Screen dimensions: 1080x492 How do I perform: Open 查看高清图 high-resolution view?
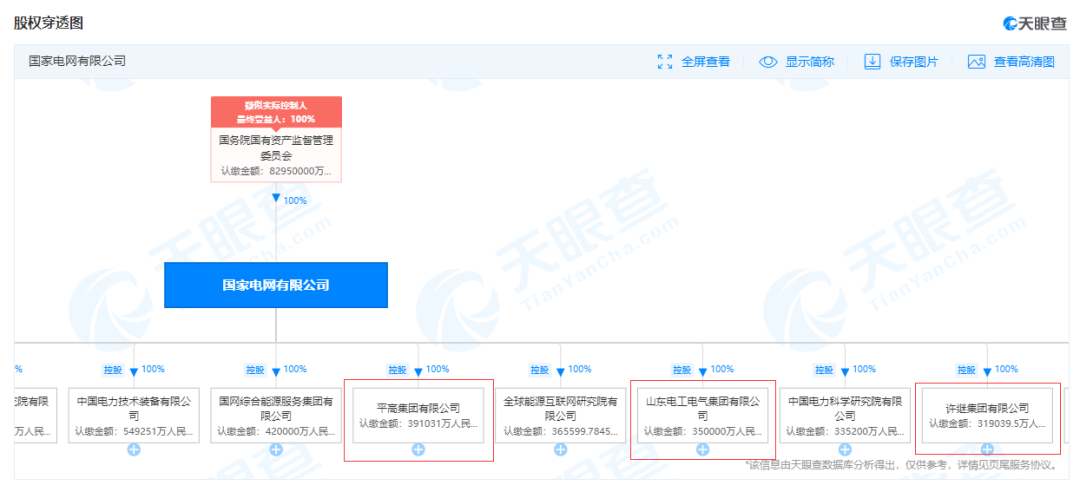[1023, 62]
